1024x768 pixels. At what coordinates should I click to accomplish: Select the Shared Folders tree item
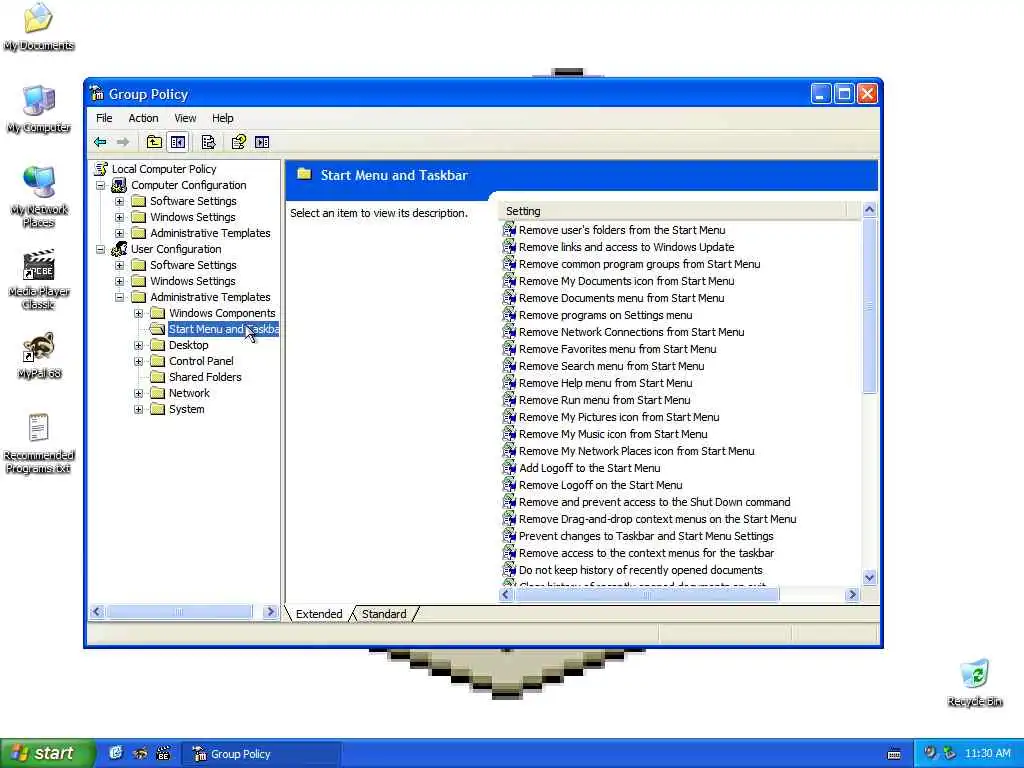click(x=205, y=377)
